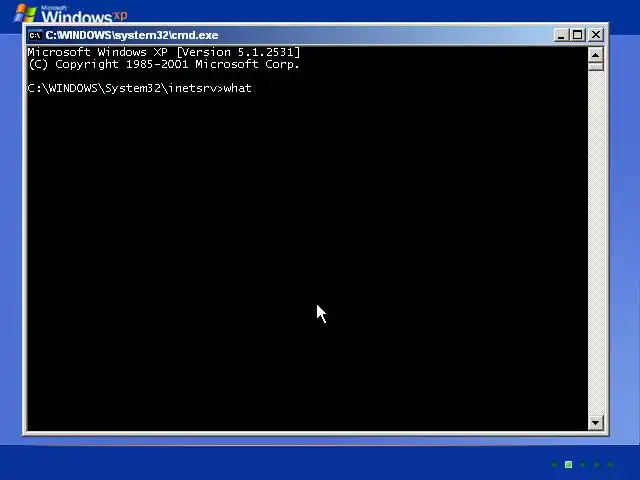640x480 pixels.
Task: Close the cmd.exe window
Action: point(596,35)
